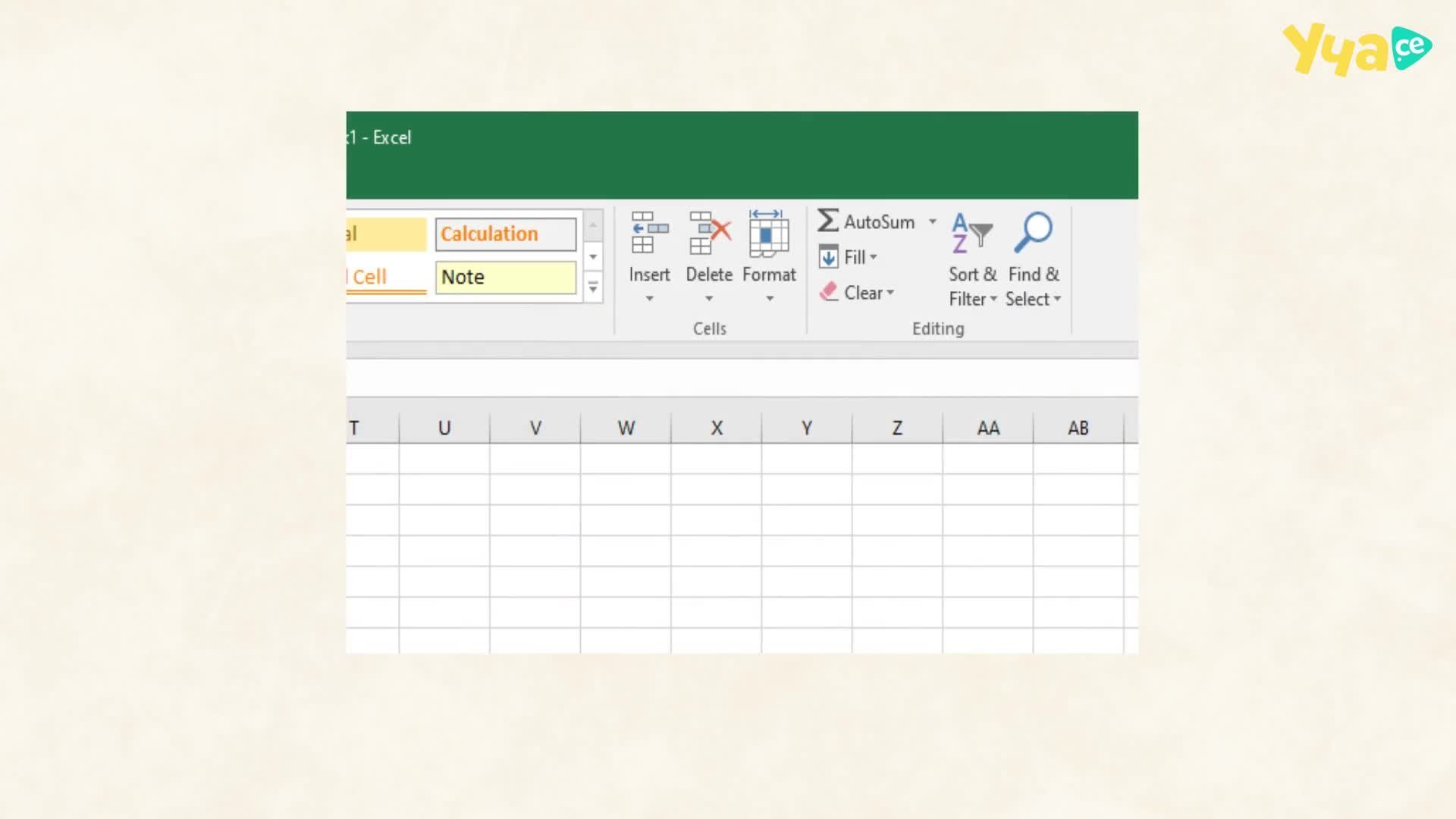The width and height of the screenshot is (1456, 819).
Task: Expand the cell styles gallery
Action: click(x=593, y=288)
